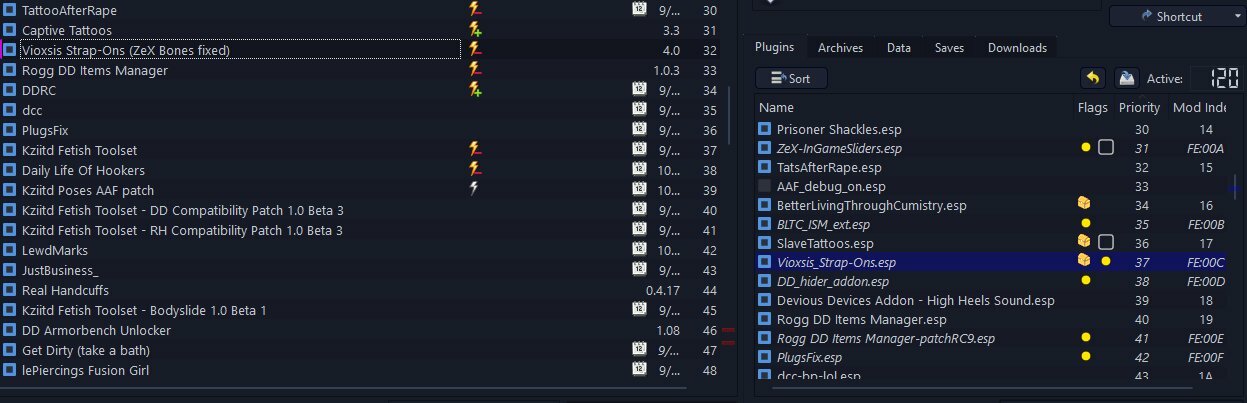Click conflict icon on Kziitd Fetish Toolset row
The height and width of the screenshot is (403, 1247).
click(475, 150)
